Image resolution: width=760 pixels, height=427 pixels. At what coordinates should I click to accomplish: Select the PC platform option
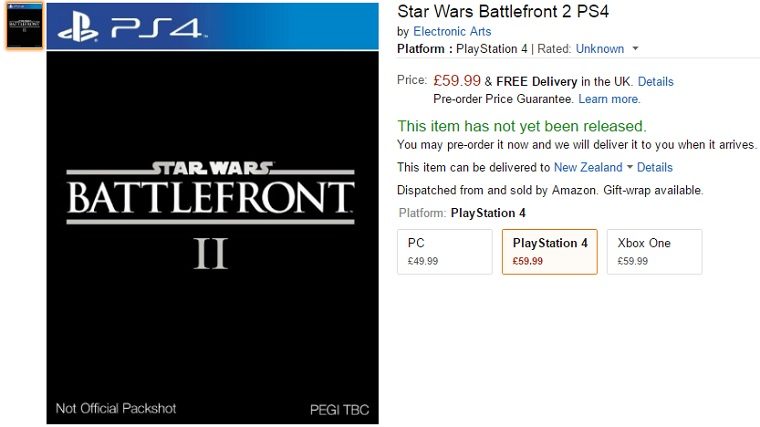tap(444, 252)
